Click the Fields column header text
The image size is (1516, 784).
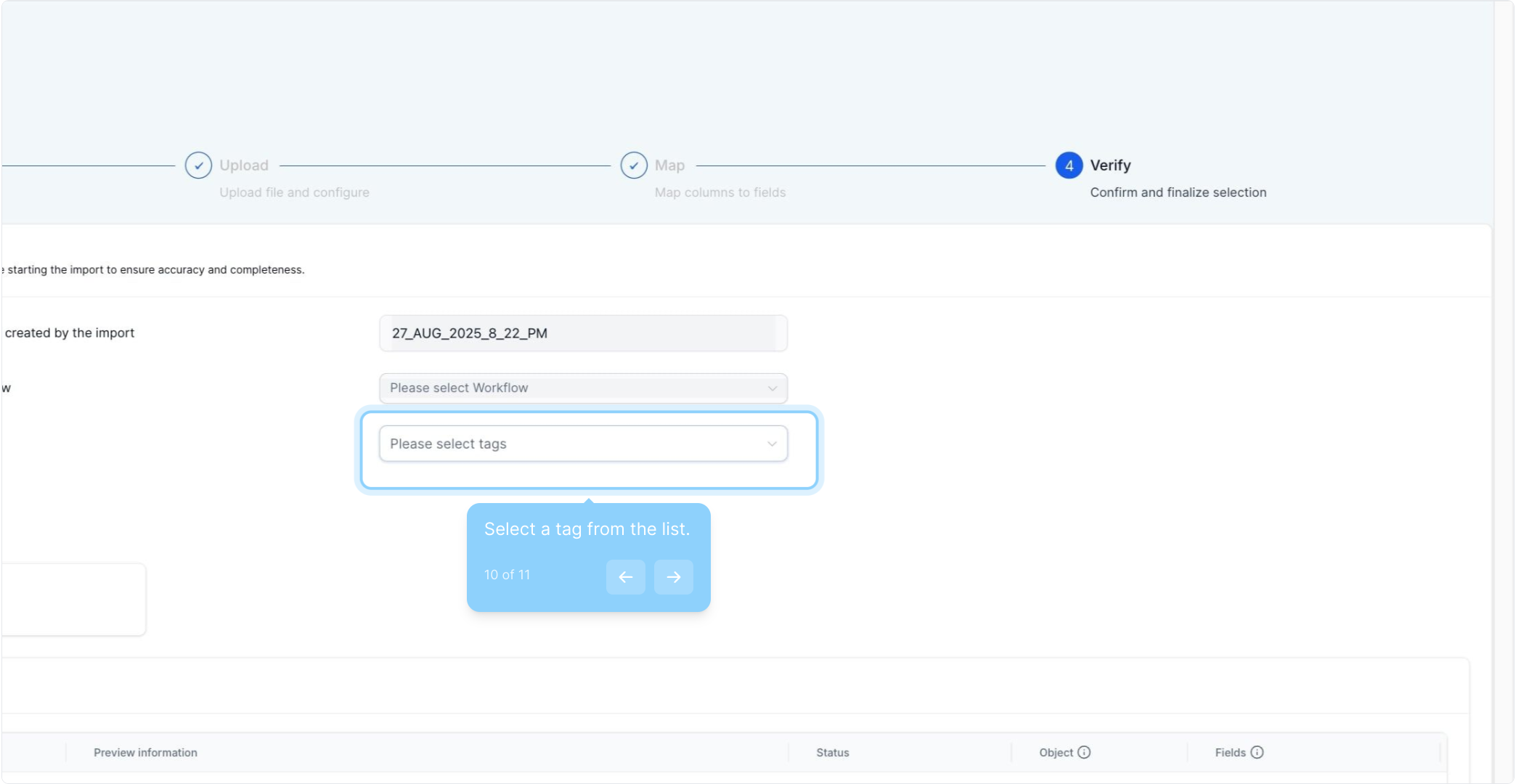pyautogui.click(x=1230, y=753)
